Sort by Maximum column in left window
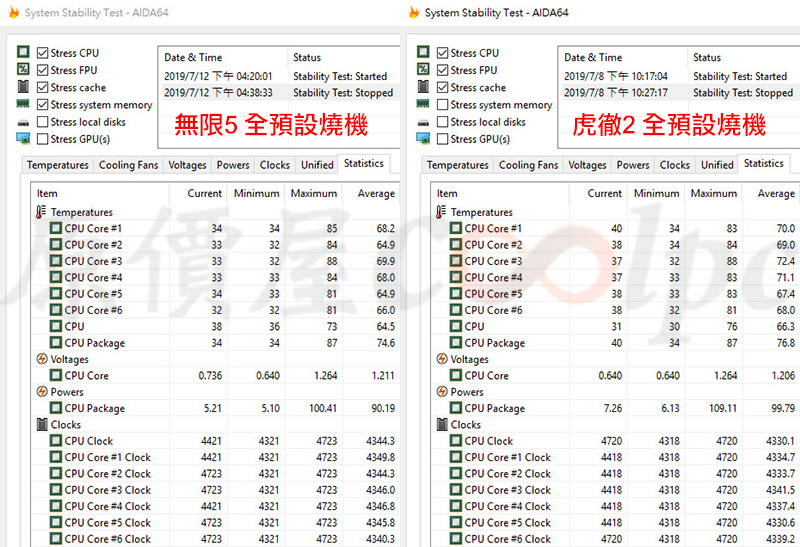The width and height of the screenshot is (800, 547). [x=313, y=193]
